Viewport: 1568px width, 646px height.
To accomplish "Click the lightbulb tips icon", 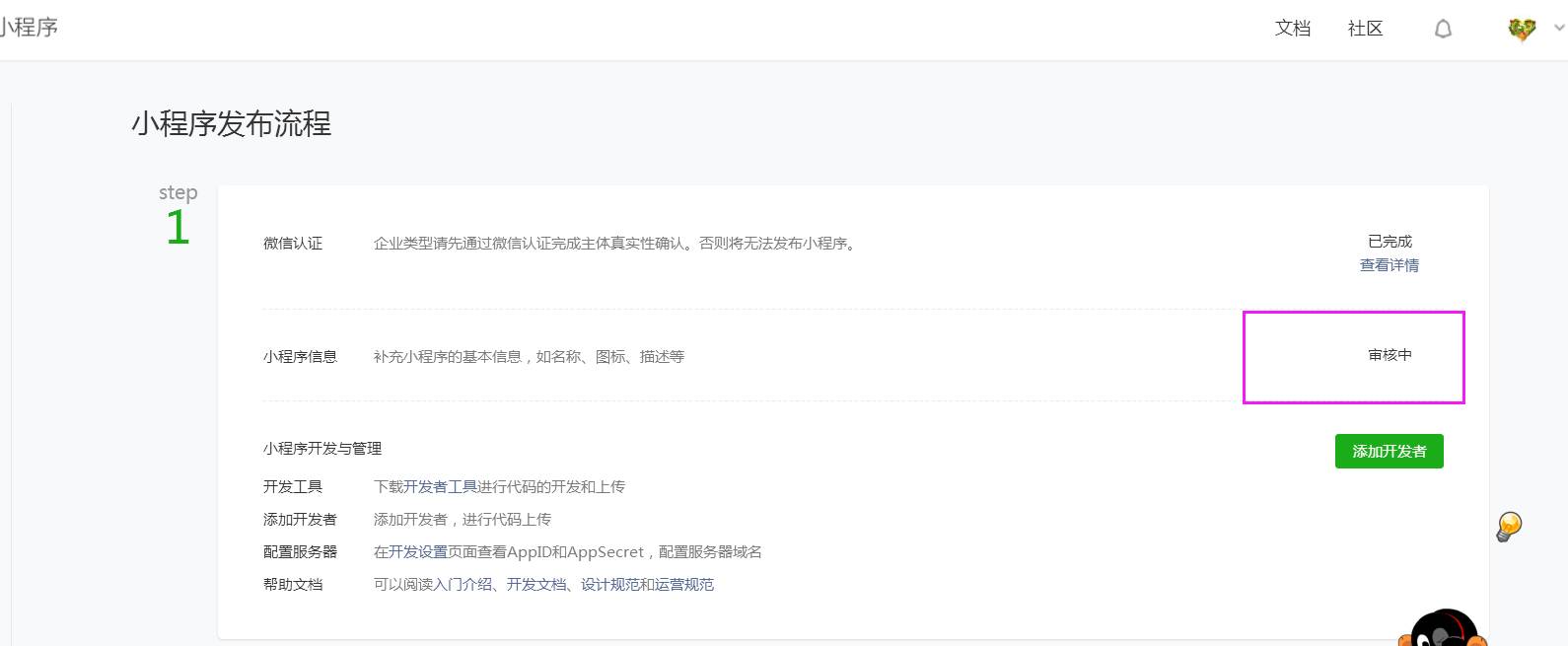I will click(1509, 527).
